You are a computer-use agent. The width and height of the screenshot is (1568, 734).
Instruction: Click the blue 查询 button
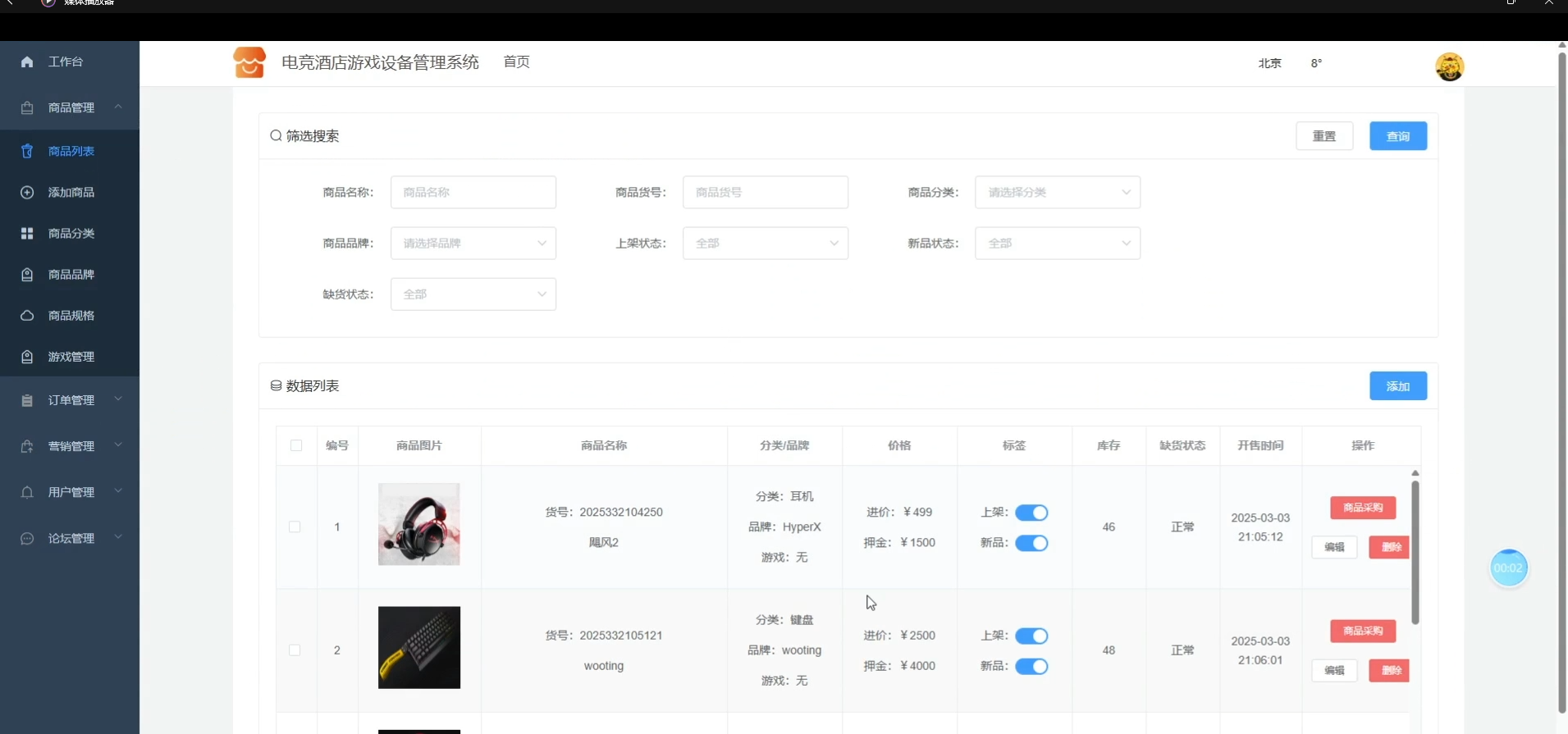[1398, 136]
